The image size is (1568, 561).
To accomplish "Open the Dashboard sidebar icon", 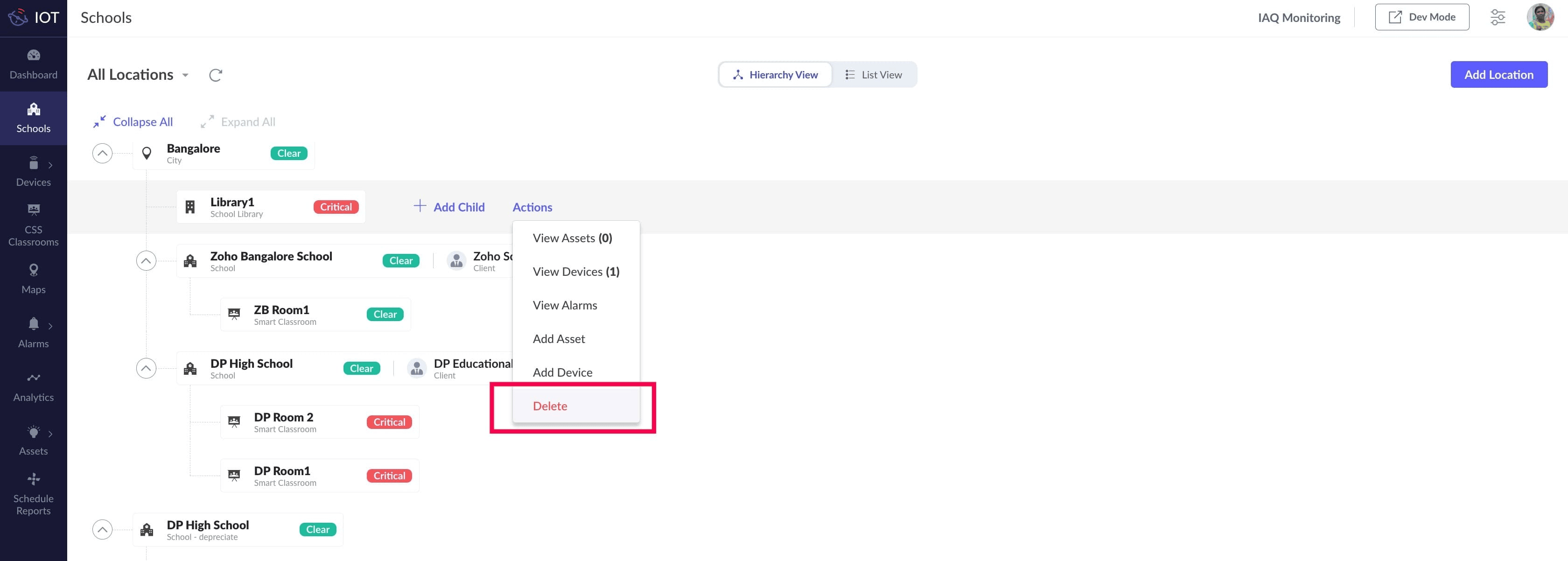I will coord(34,64).
